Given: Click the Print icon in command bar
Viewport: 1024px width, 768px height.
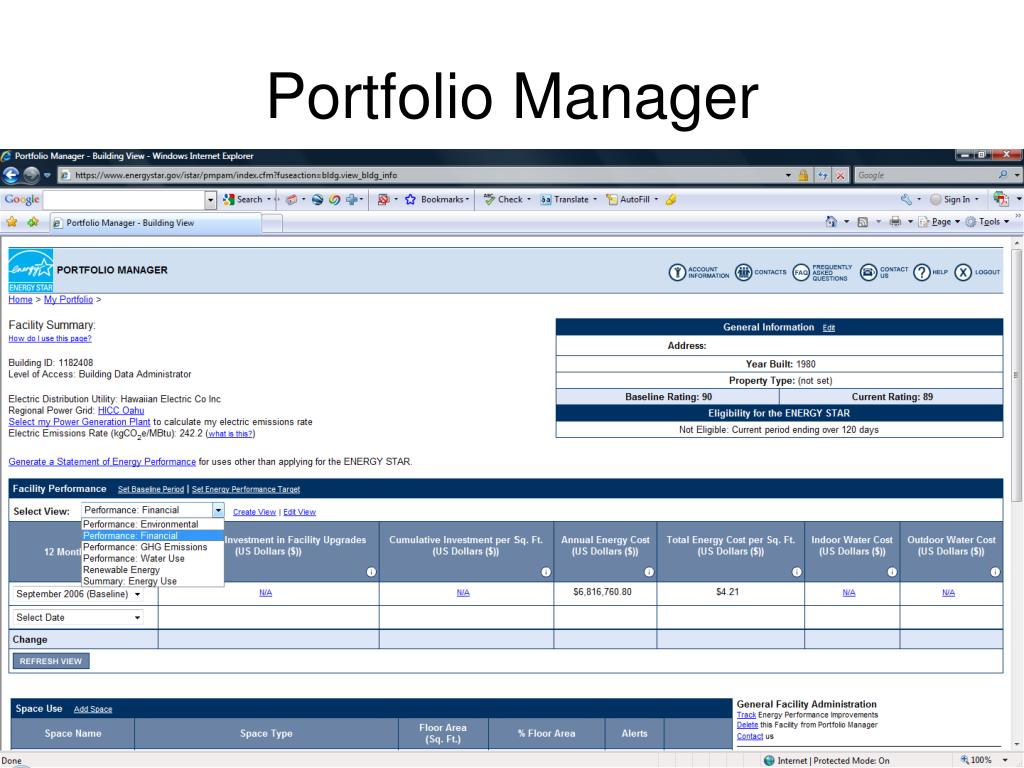Looking at the screenshot, I should (895, 222).
